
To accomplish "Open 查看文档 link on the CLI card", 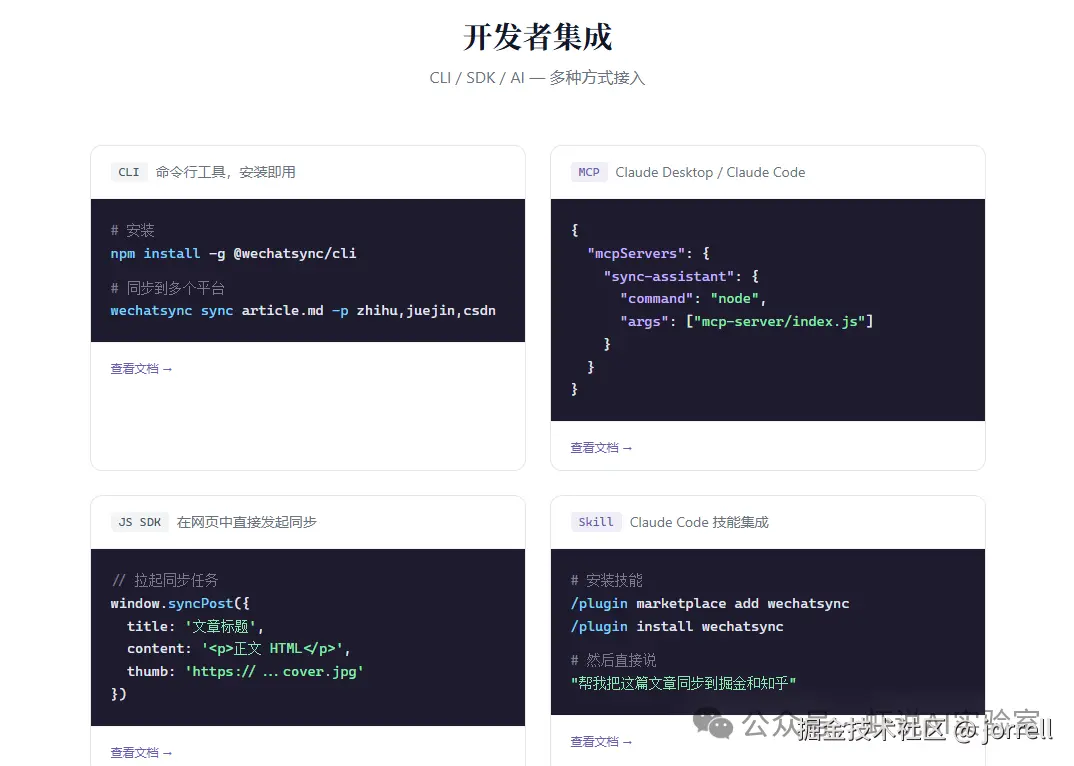I will click(136, 368).
